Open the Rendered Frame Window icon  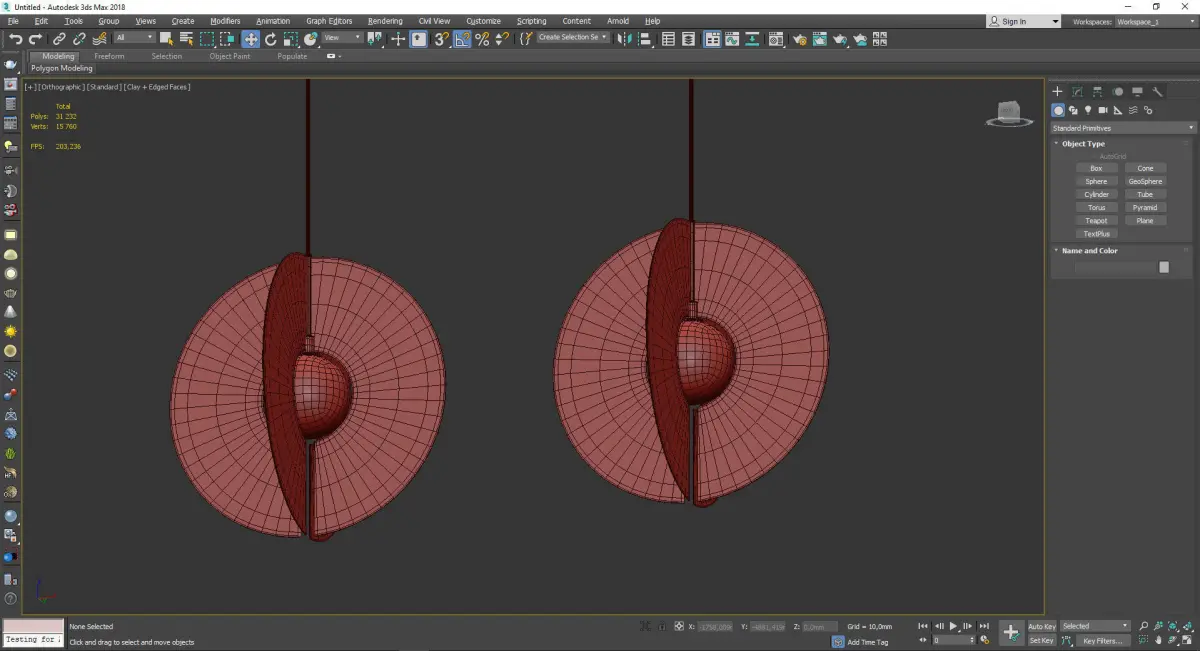[819, 39]
